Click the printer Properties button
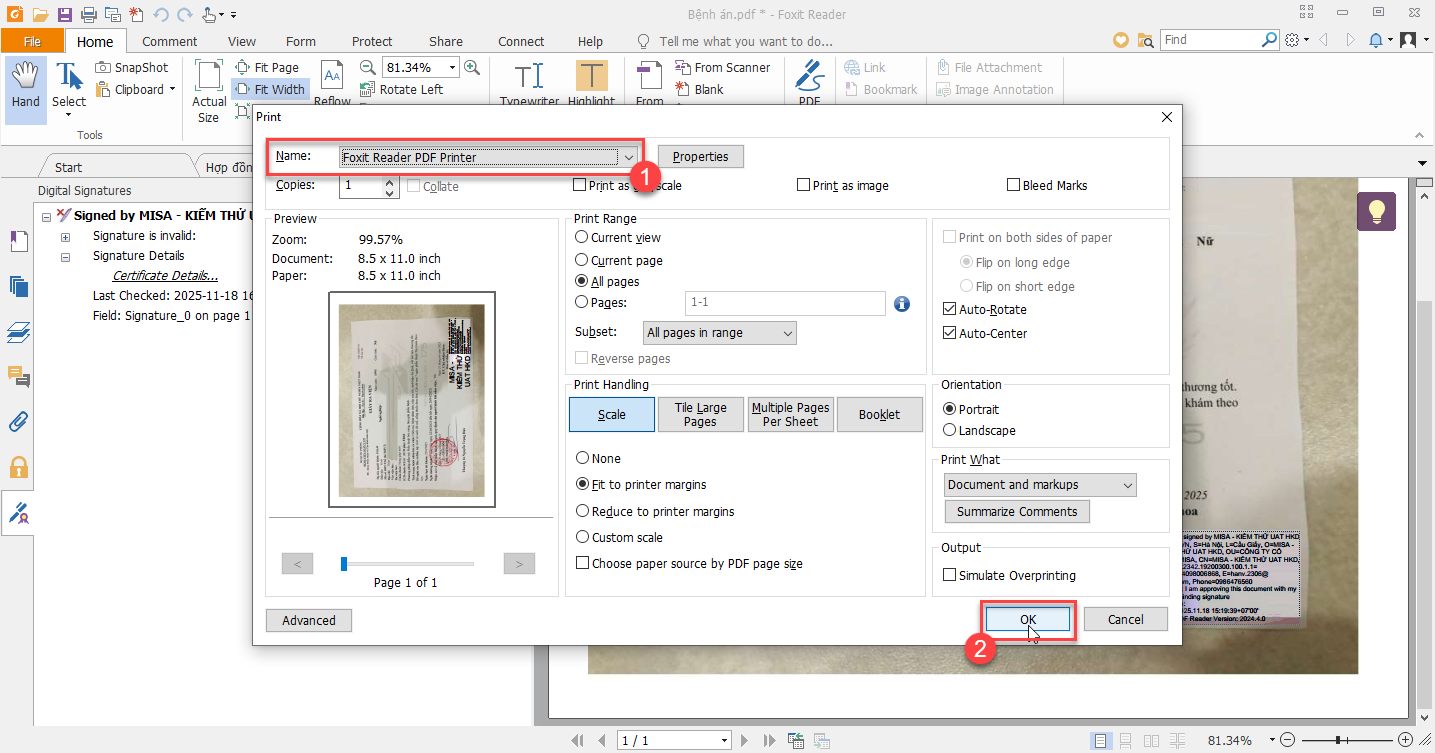The width and height of the screenshot is (1435, 753). (x=700, y=157)
